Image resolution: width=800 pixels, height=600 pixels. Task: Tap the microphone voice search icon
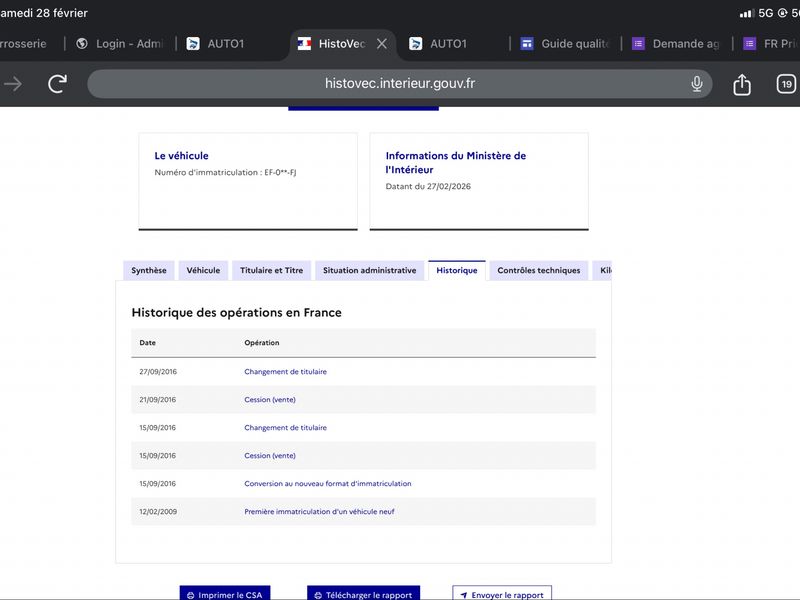[697, 84]
